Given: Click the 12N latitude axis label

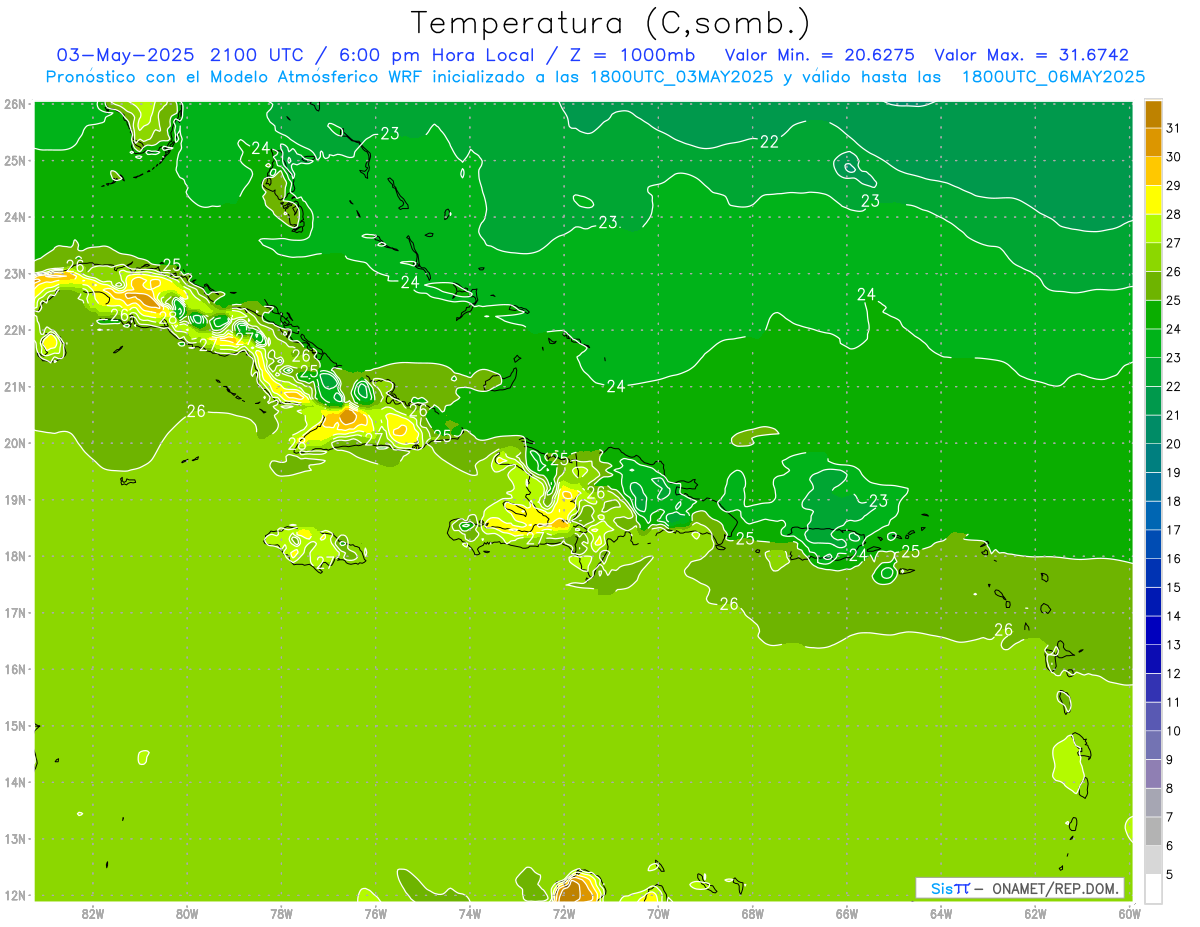Looking at the screenshot, I should tap(14, 895).
